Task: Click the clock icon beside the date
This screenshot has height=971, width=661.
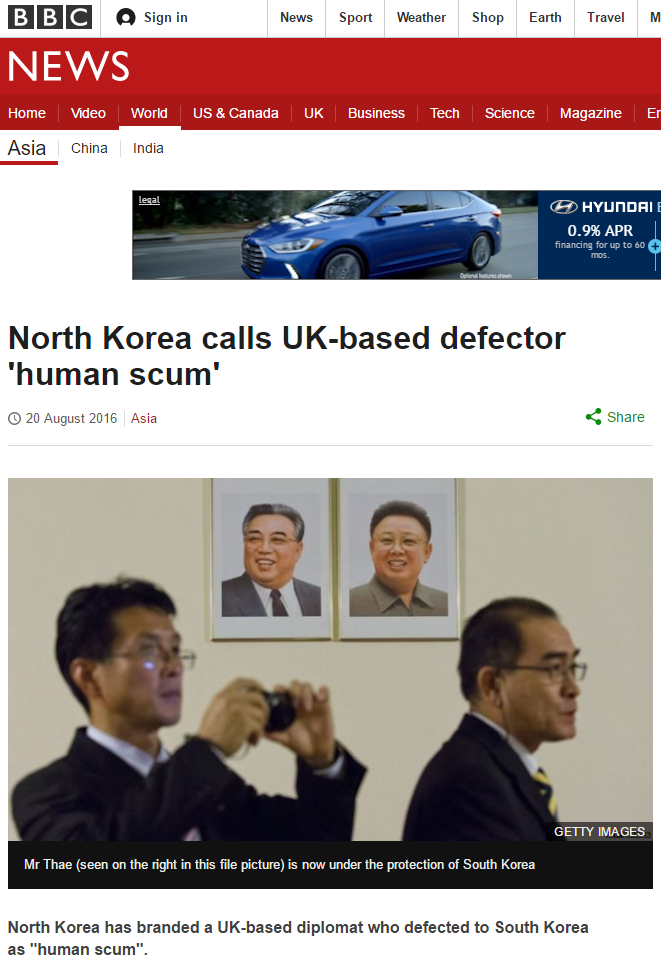Action: (x=14, y=419)
